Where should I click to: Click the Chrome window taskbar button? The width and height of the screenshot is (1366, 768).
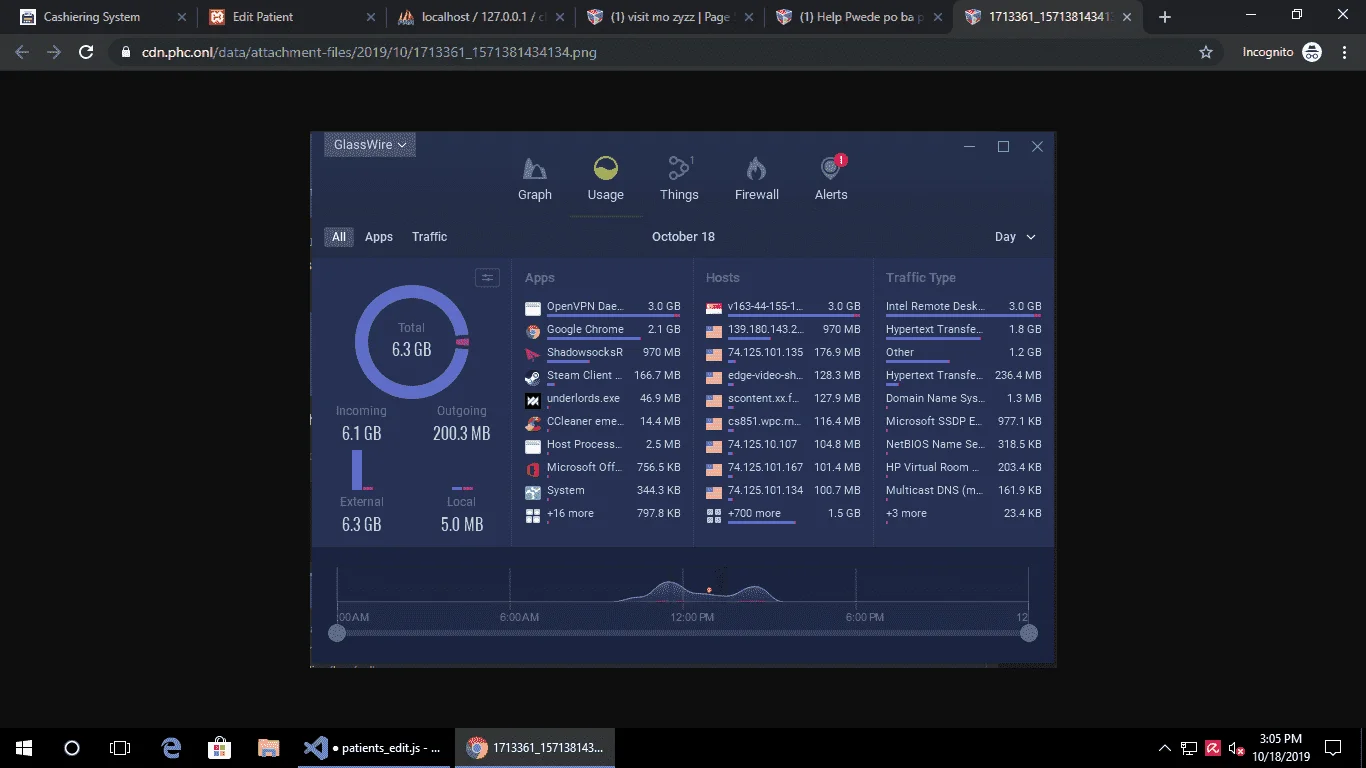point(535,747)
